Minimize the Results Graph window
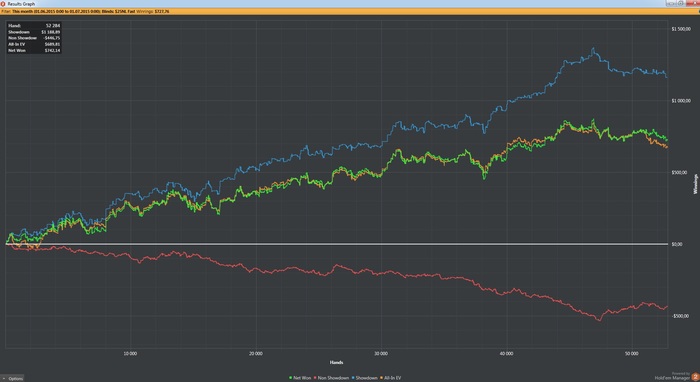Viewport: 700px width, 382px height. 671,3
